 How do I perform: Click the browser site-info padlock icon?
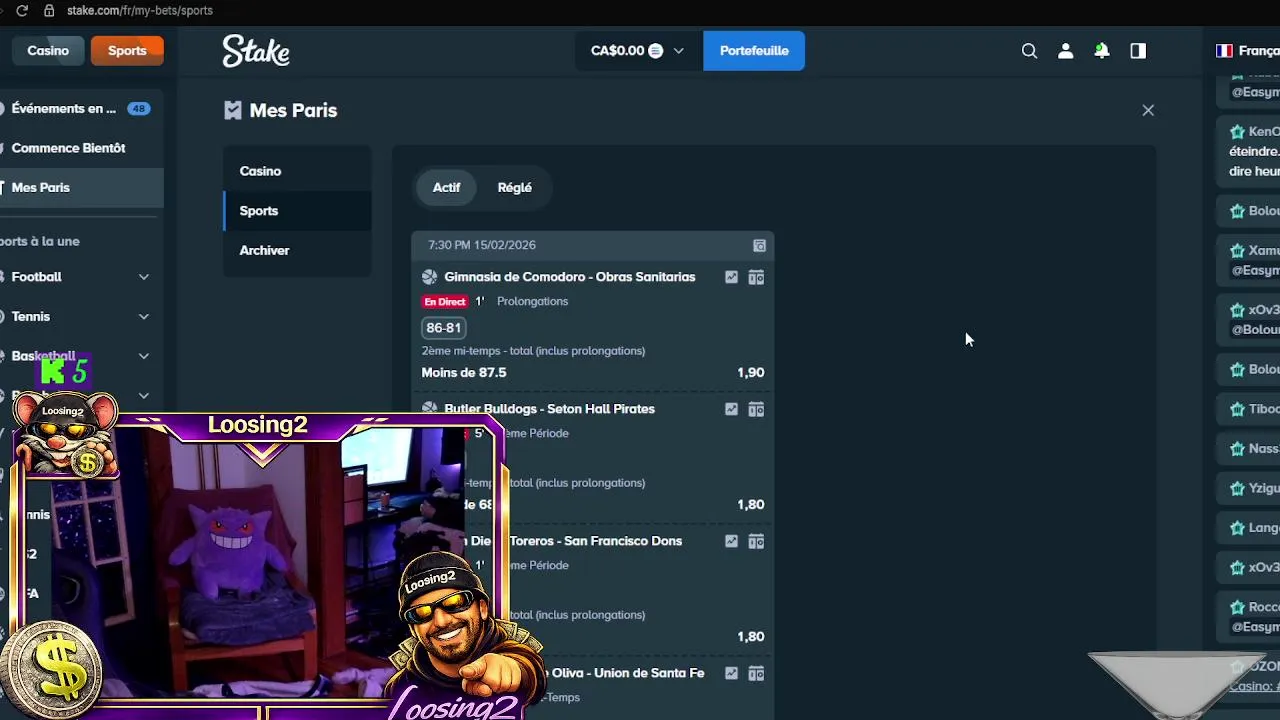click(49, 10)
